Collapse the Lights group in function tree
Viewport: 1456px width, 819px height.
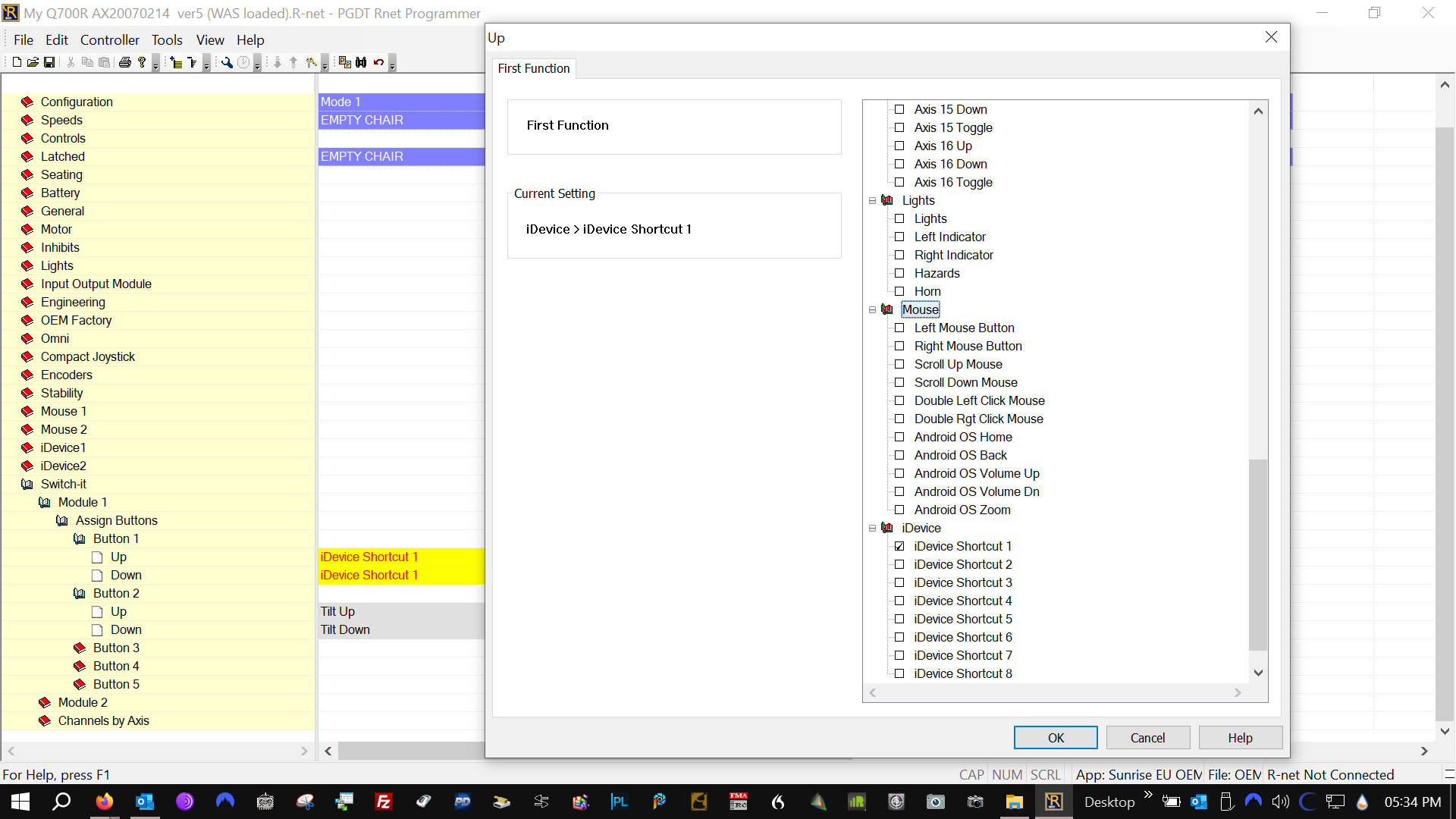coord(872,200)
